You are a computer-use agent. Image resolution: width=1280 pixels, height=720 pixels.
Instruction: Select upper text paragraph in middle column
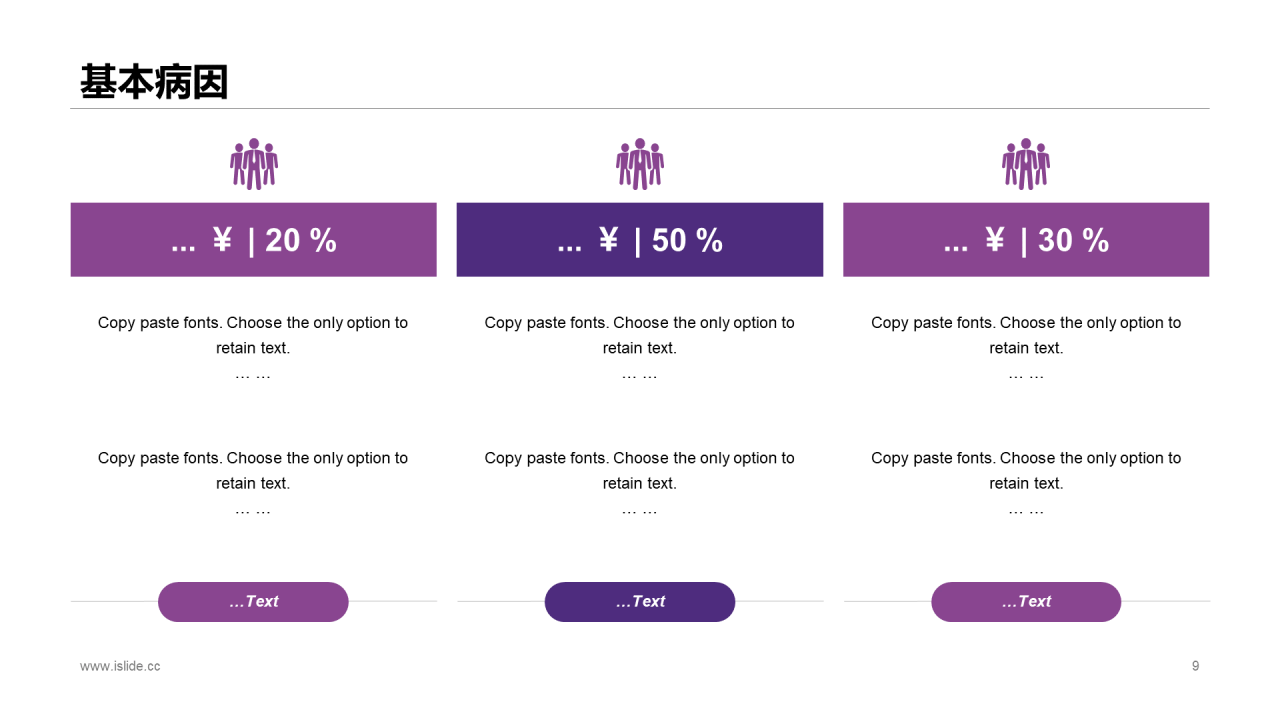coord(640,348)
